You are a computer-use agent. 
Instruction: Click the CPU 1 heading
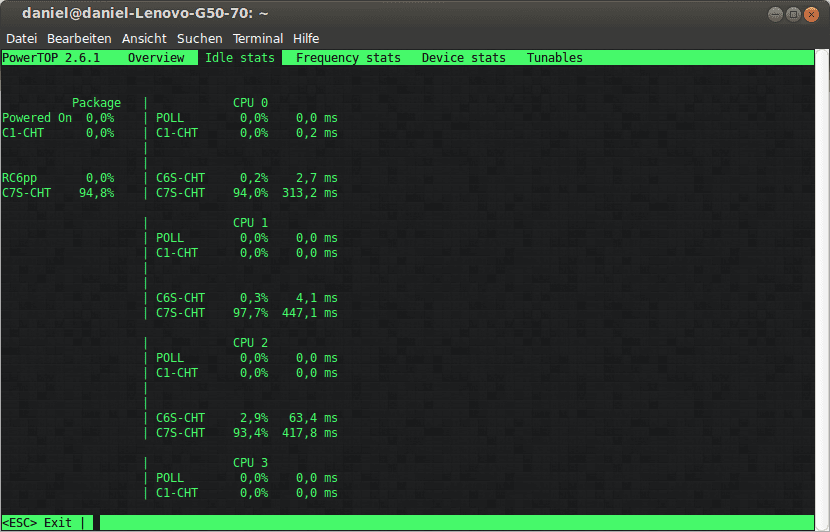pyautogui.click(x=250, y=223)
